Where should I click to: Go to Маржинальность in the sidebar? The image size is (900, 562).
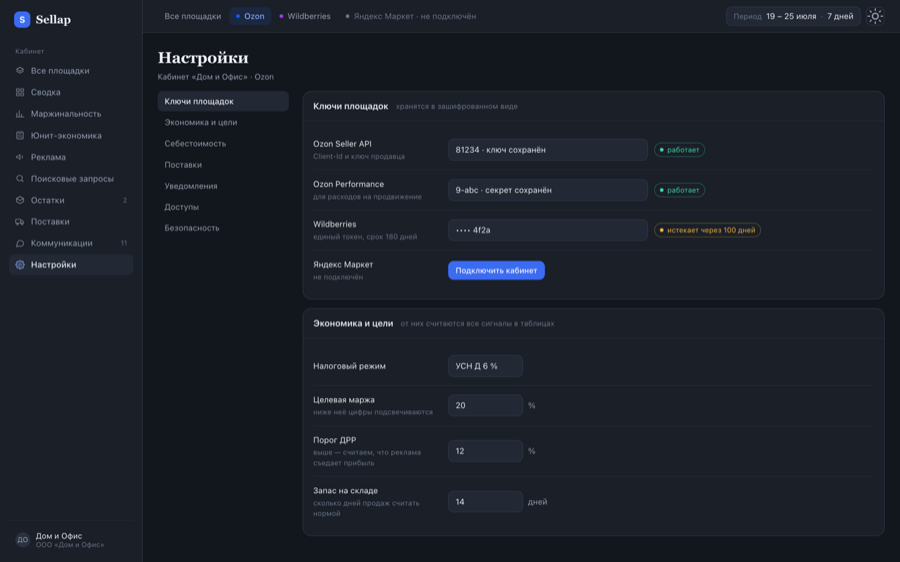71,114
